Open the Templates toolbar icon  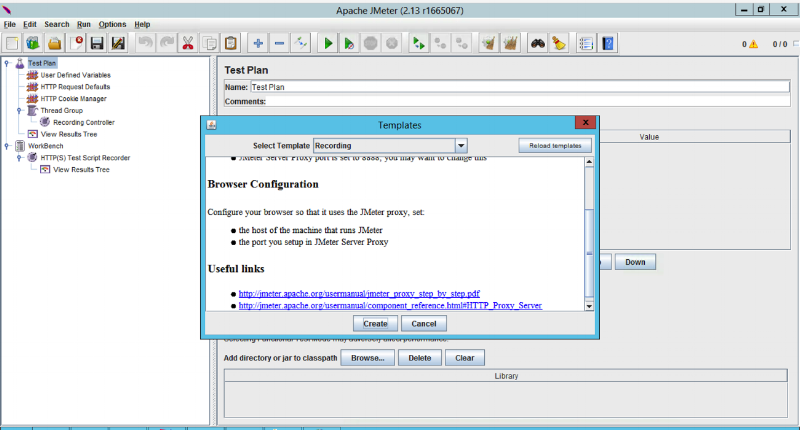click(x=33, y=43)
